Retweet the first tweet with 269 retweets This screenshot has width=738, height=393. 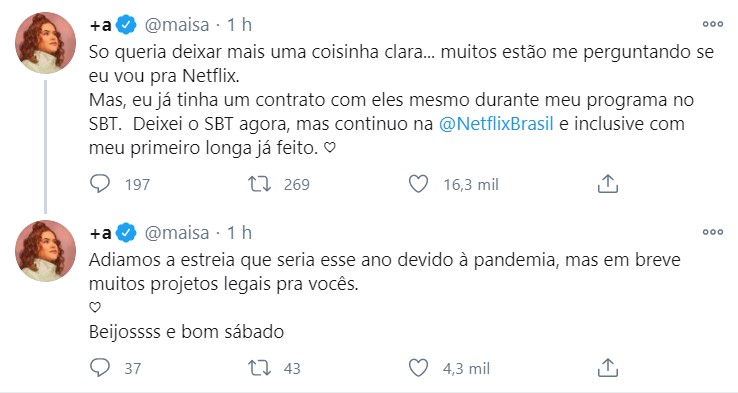point(260,184)
